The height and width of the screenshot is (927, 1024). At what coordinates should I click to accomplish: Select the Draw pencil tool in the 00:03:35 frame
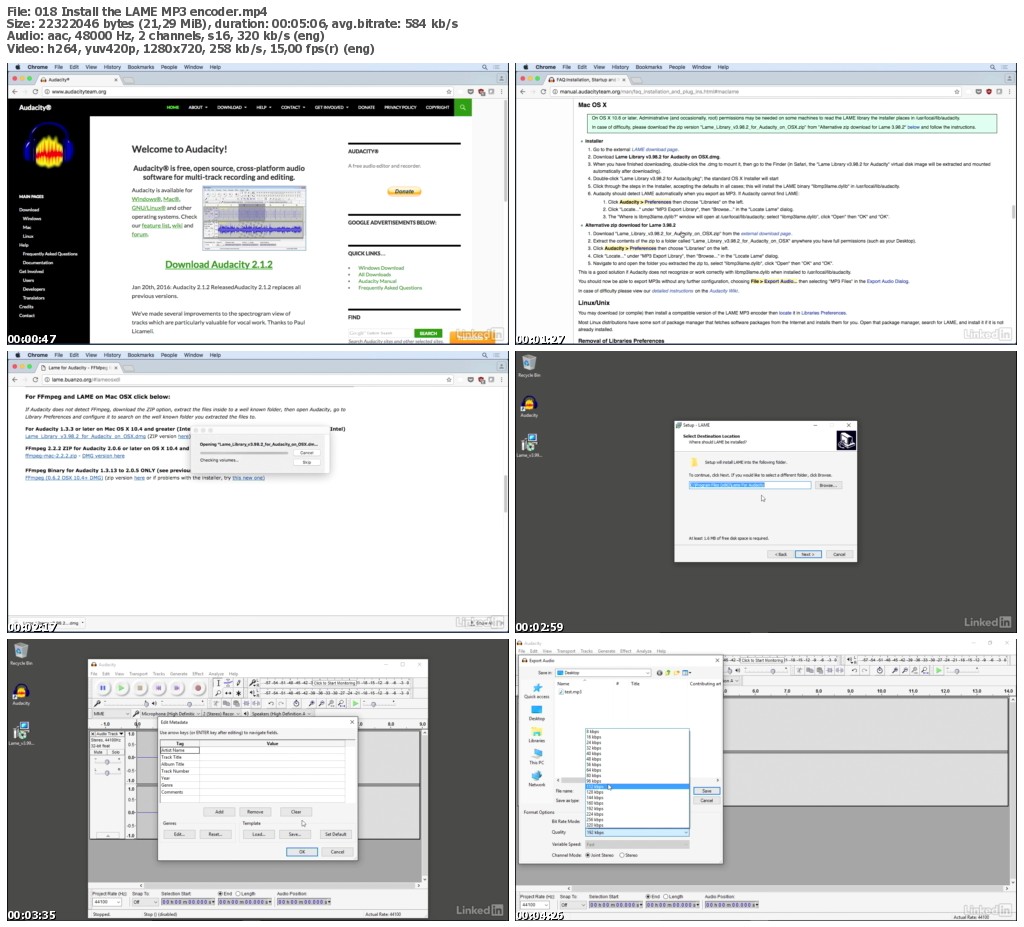(x=238, y=683)
